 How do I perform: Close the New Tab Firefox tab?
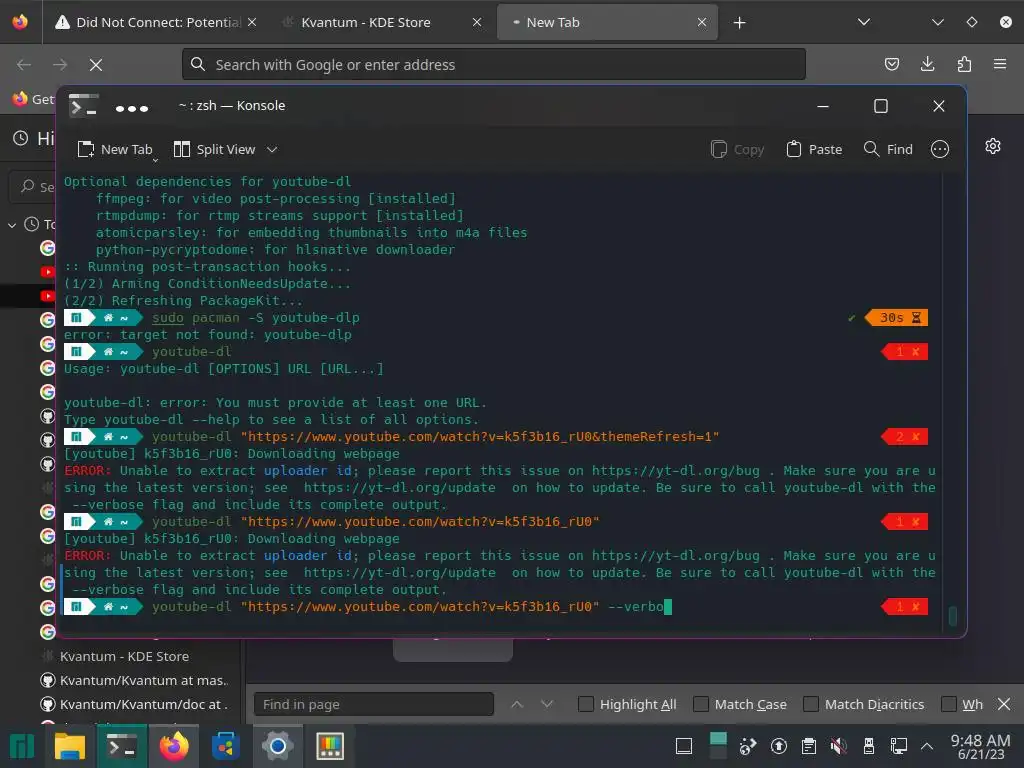(701, 22)
